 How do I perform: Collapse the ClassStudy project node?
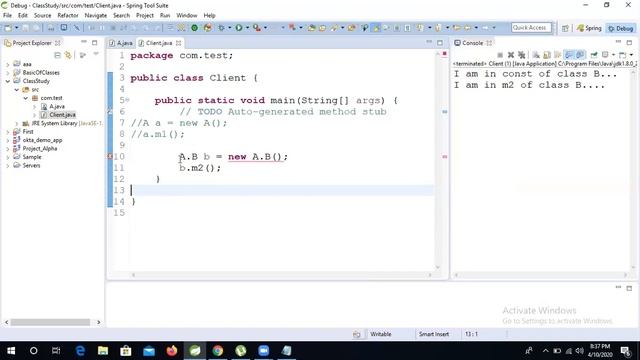pyautogui.click(x=7, y=81)
